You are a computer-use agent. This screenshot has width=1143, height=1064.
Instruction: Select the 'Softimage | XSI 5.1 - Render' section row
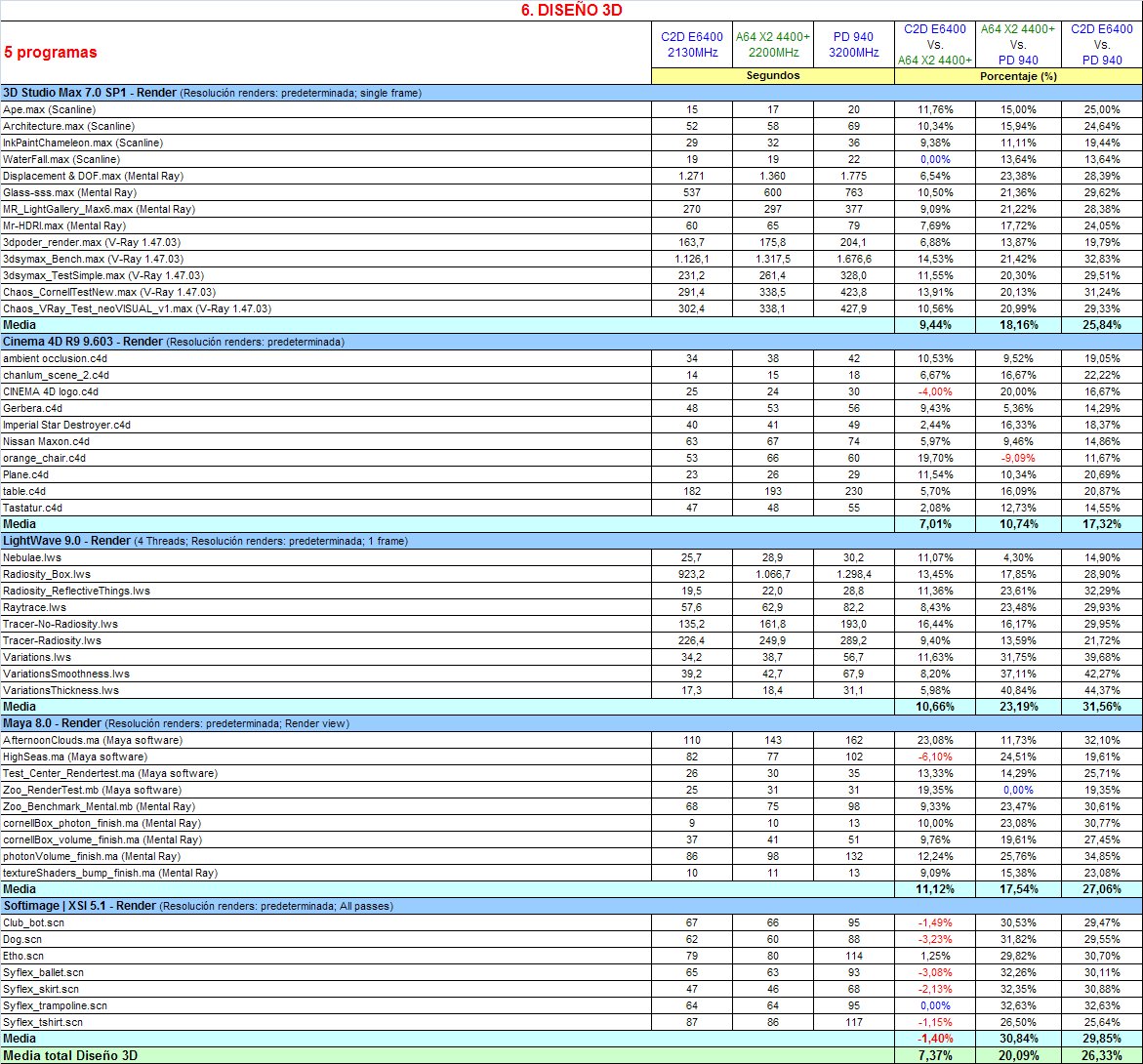click(572, 906)
